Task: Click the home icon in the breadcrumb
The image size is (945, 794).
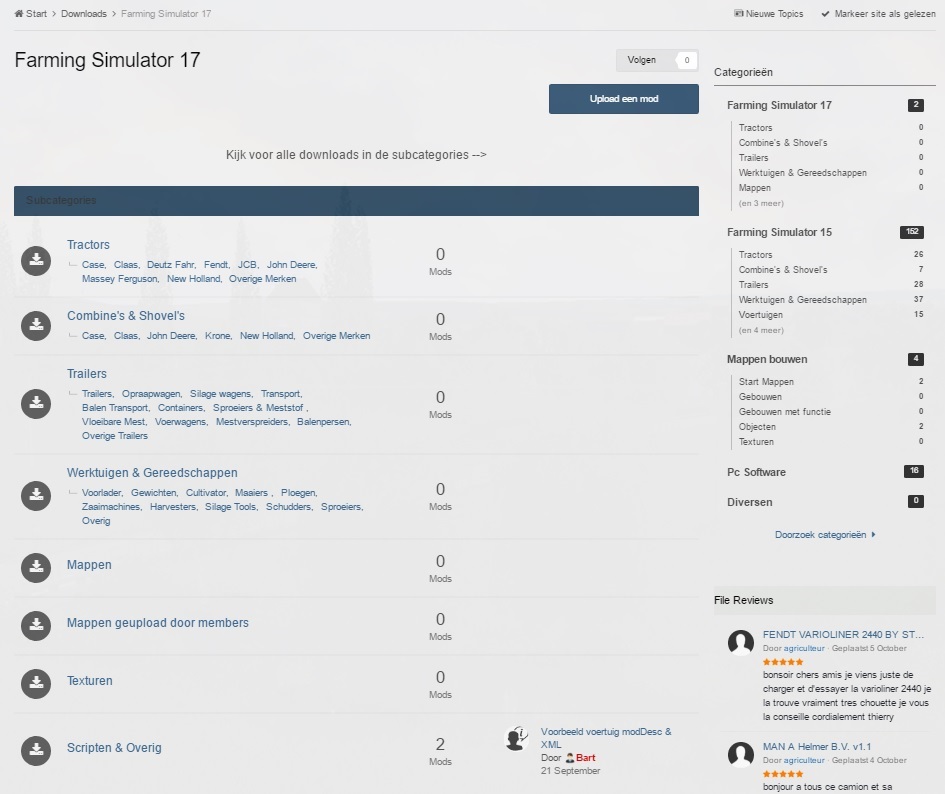Action: (19, 13)
